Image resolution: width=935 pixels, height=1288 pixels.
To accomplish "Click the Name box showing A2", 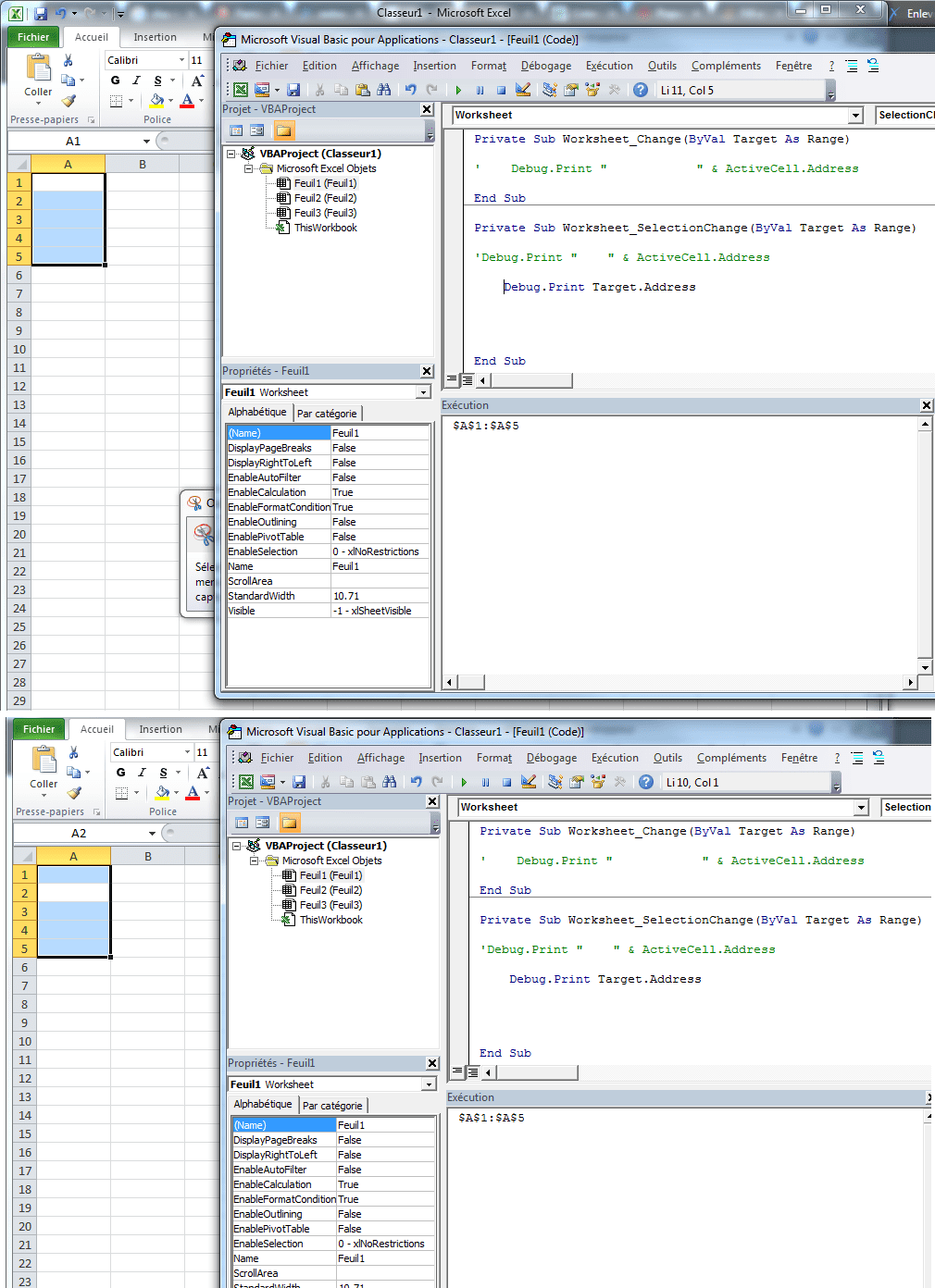I will pyautogui.click(x=79, y=833).
